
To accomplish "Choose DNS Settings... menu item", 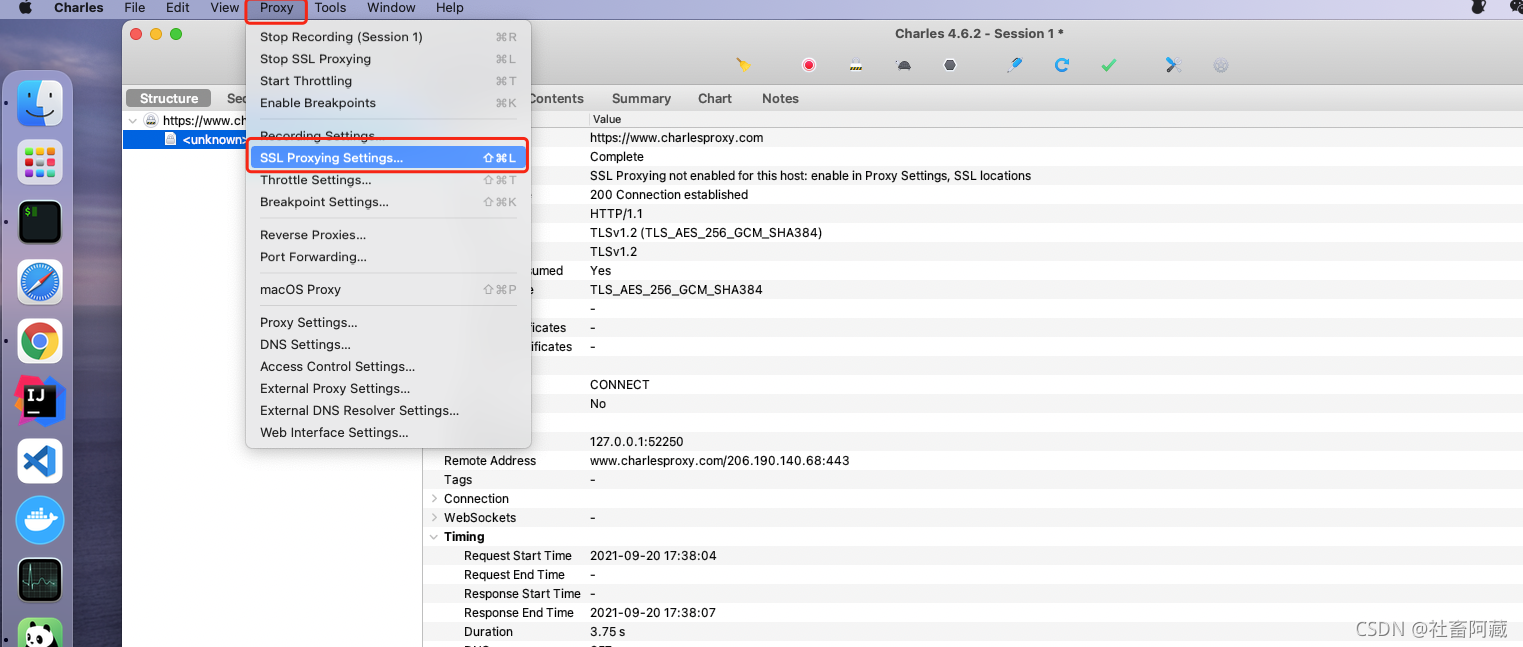I will (x=388, y=345).
